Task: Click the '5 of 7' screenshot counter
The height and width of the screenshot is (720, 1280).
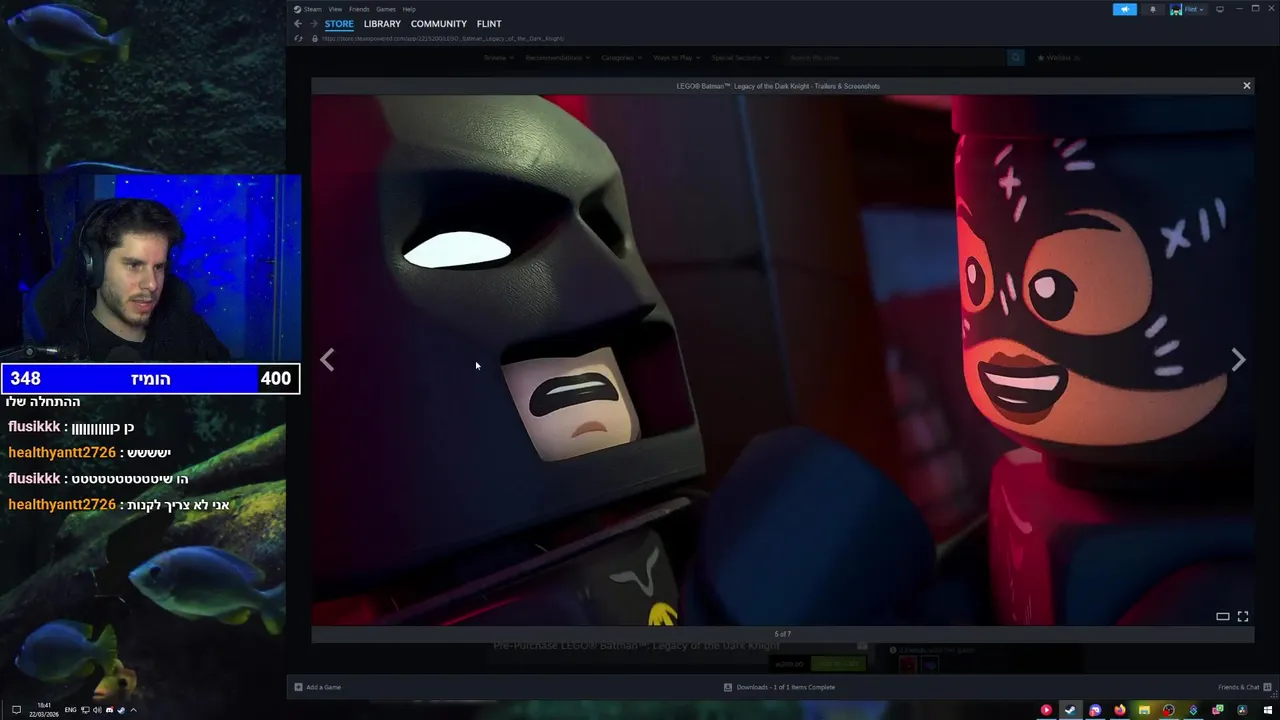Action: click(x=782, y=634)
